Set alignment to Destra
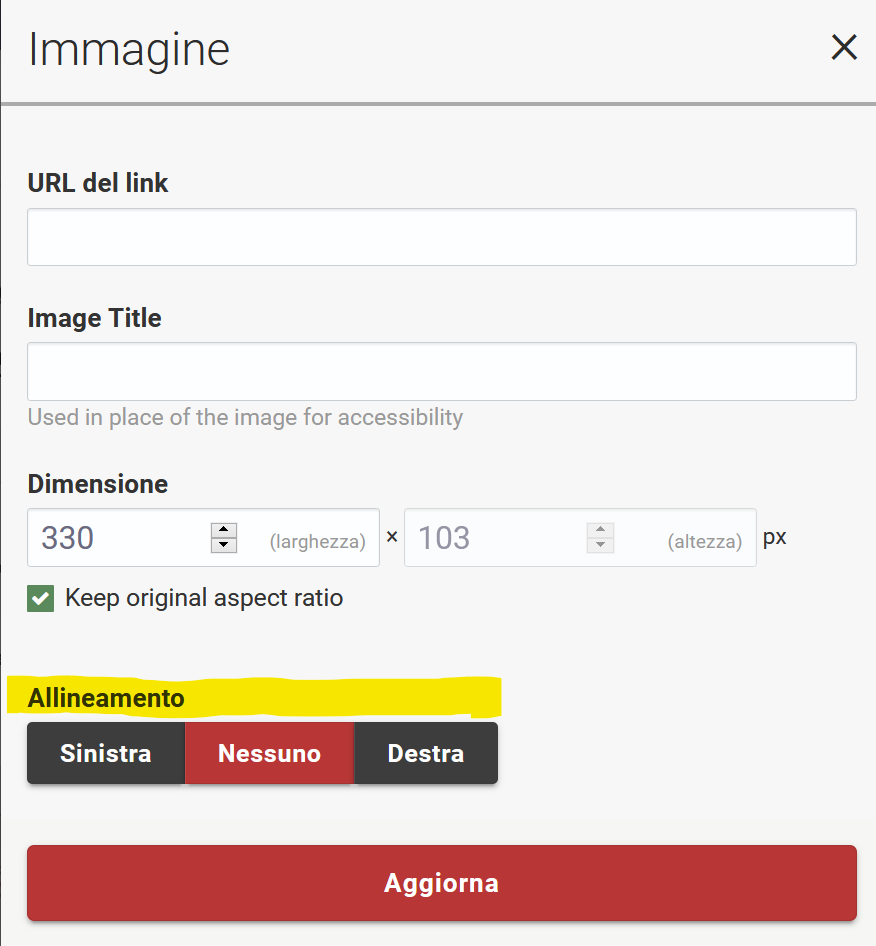Image resolution: width=876 pixels, height=946 pixels. click(425, 753)
